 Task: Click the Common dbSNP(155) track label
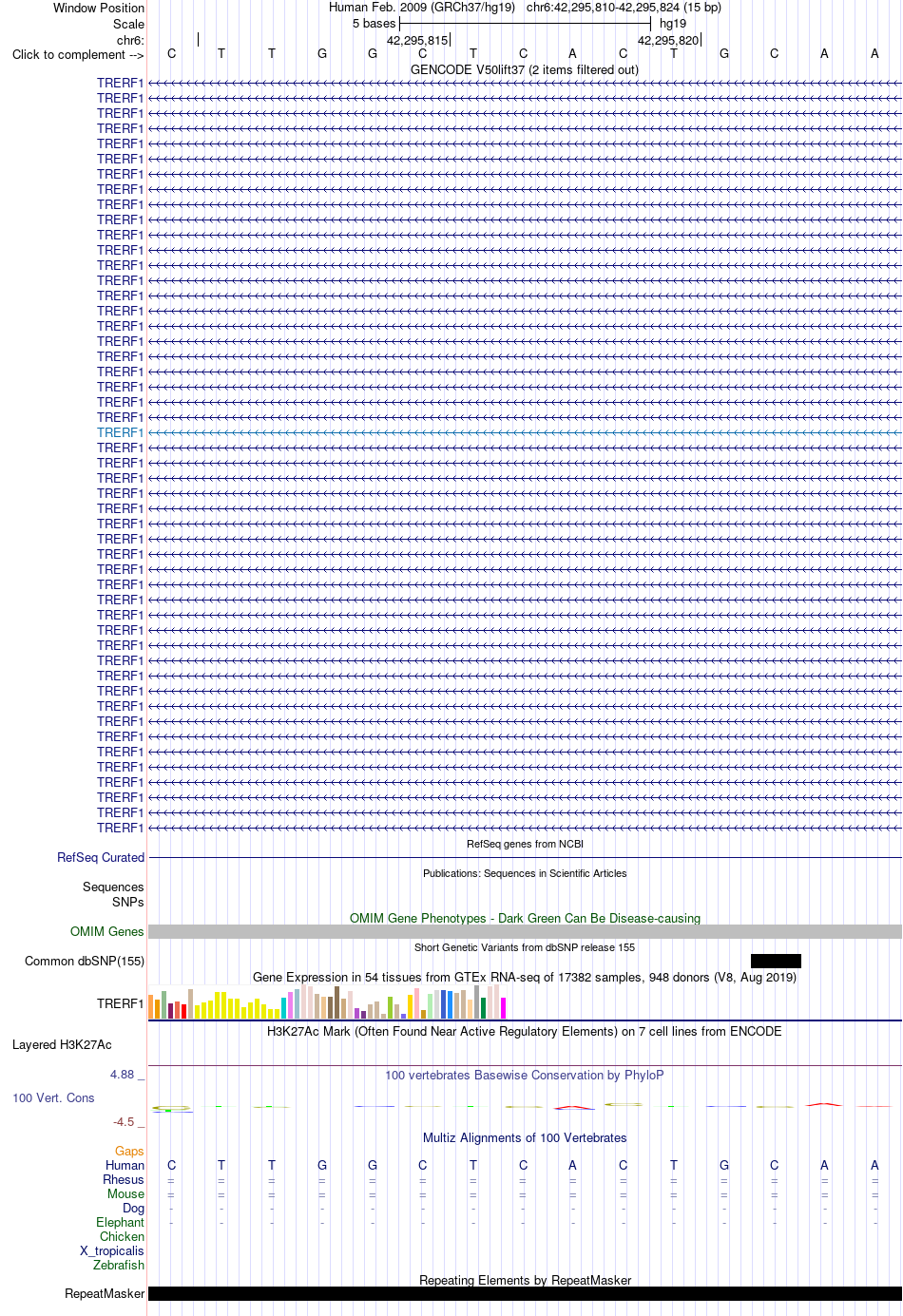click(85, 961)
